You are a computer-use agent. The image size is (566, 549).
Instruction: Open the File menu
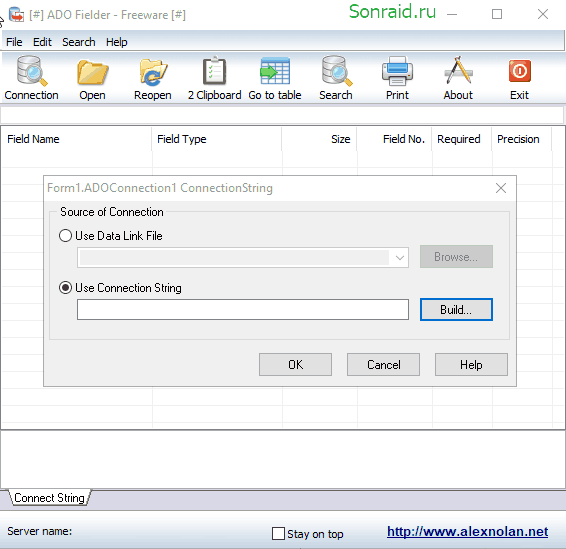click(14, 42)
